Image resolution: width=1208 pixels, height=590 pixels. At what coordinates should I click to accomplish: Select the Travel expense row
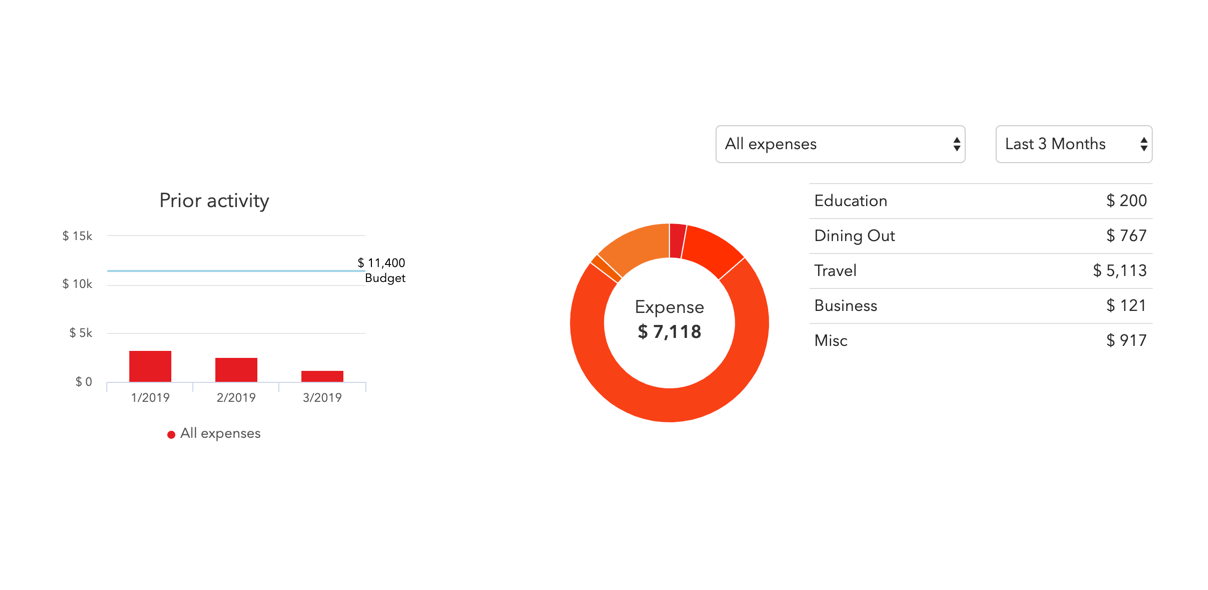980,271
